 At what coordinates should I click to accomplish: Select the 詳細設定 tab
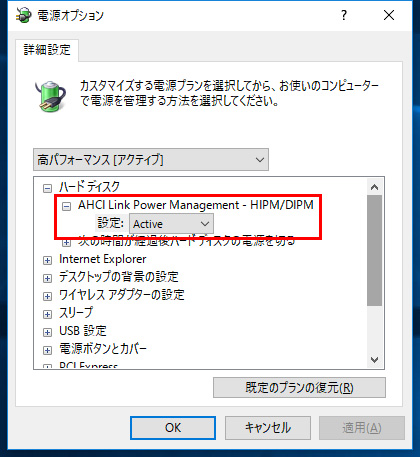click(47, 50)
